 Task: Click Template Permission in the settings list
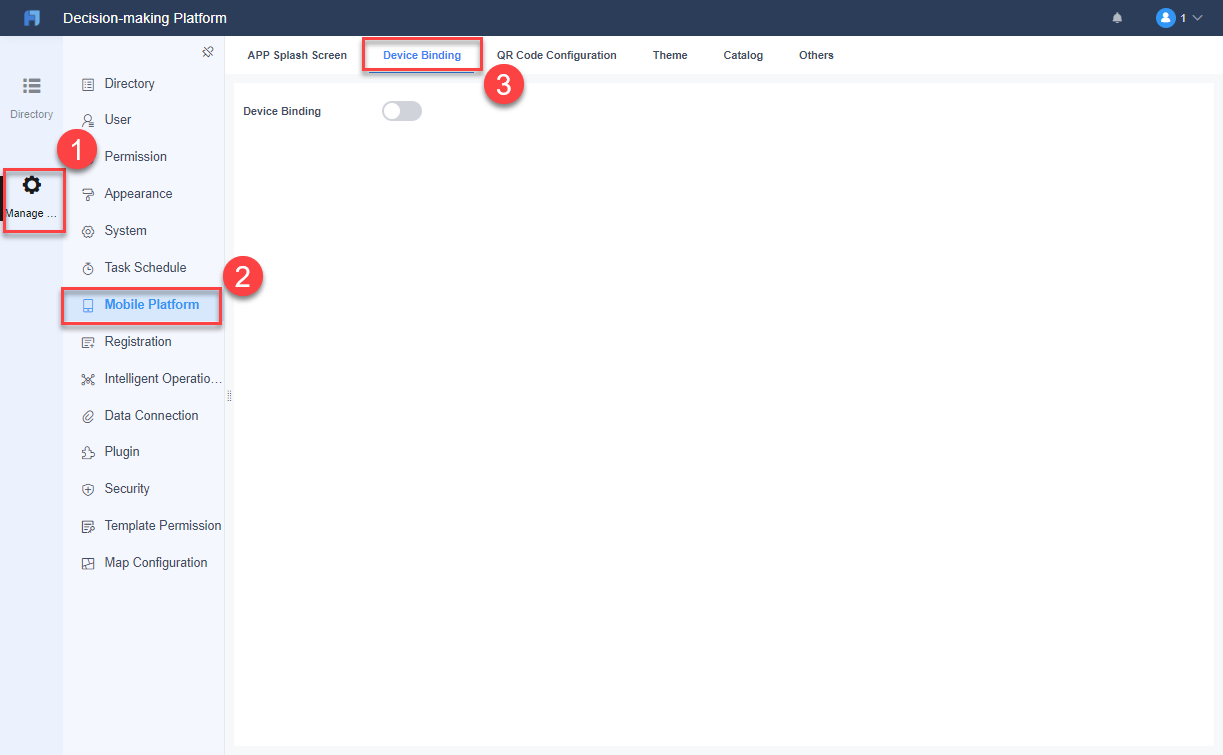coord(163,525)
